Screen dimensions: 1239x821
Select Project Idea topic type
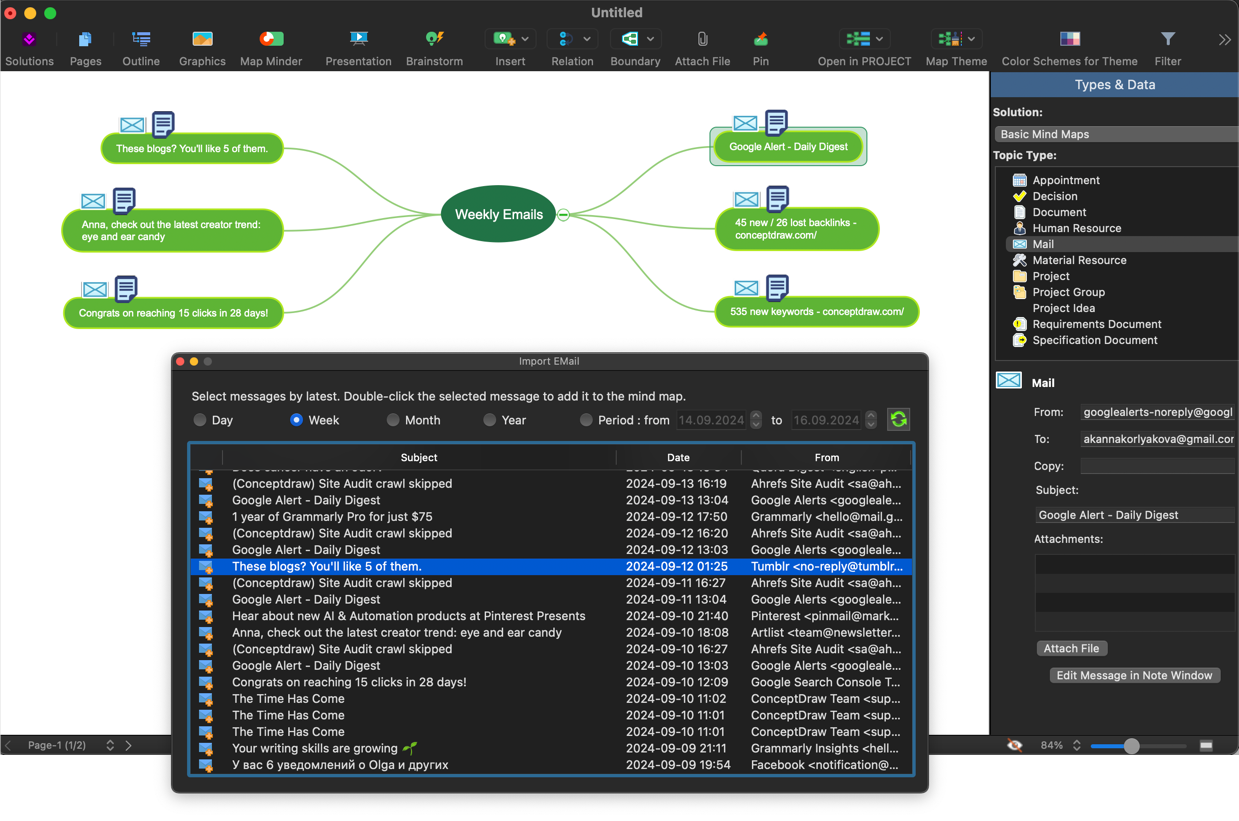coord(1063,308)
